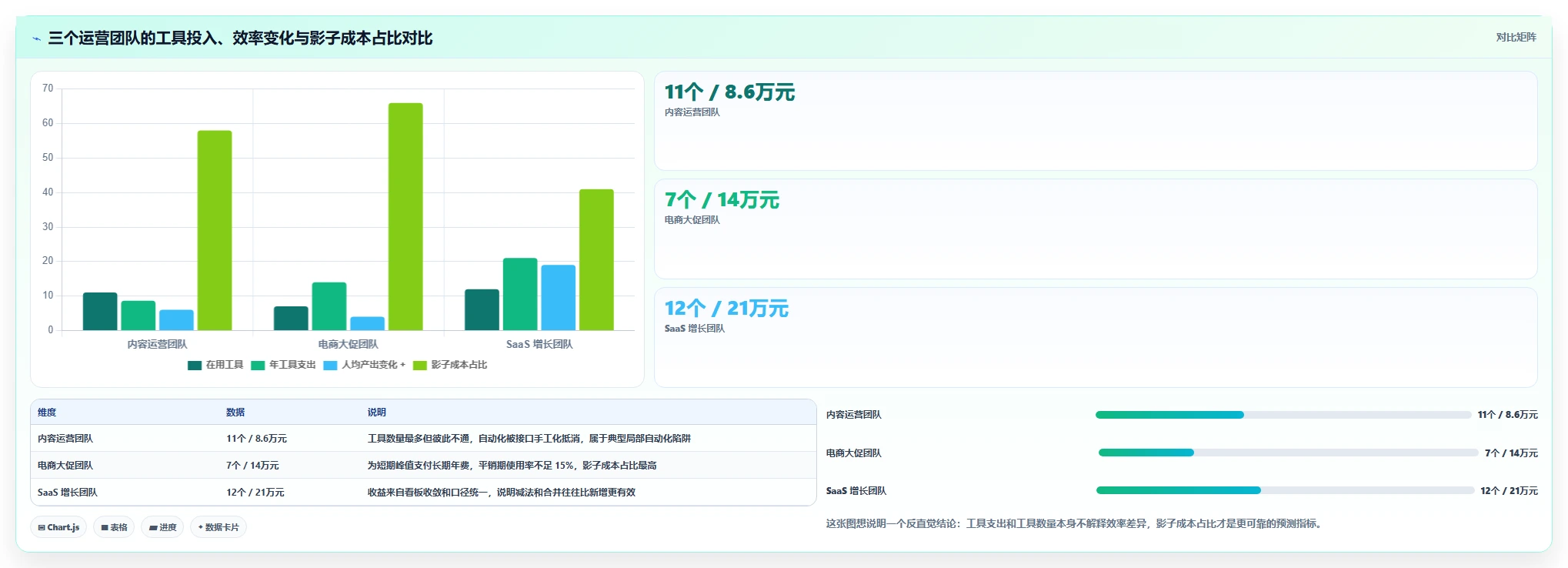Screen dimensions: 1568x568
Task: Click the 11个 / 8.6万元 progress value label
Action: (1507, 415)
